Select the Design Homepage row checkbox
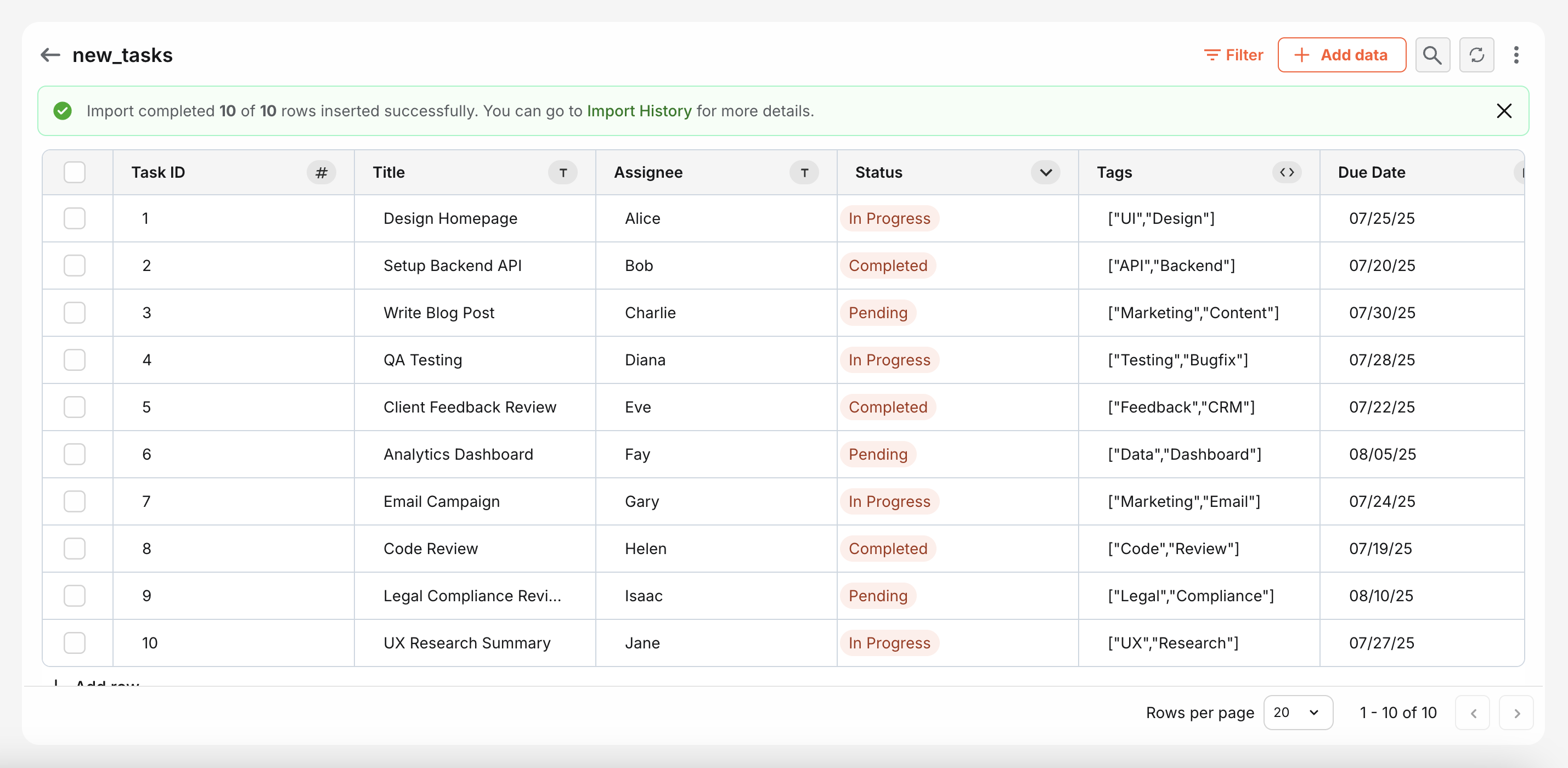Viewport: 1568px width, 768px height. pos(75,218)
